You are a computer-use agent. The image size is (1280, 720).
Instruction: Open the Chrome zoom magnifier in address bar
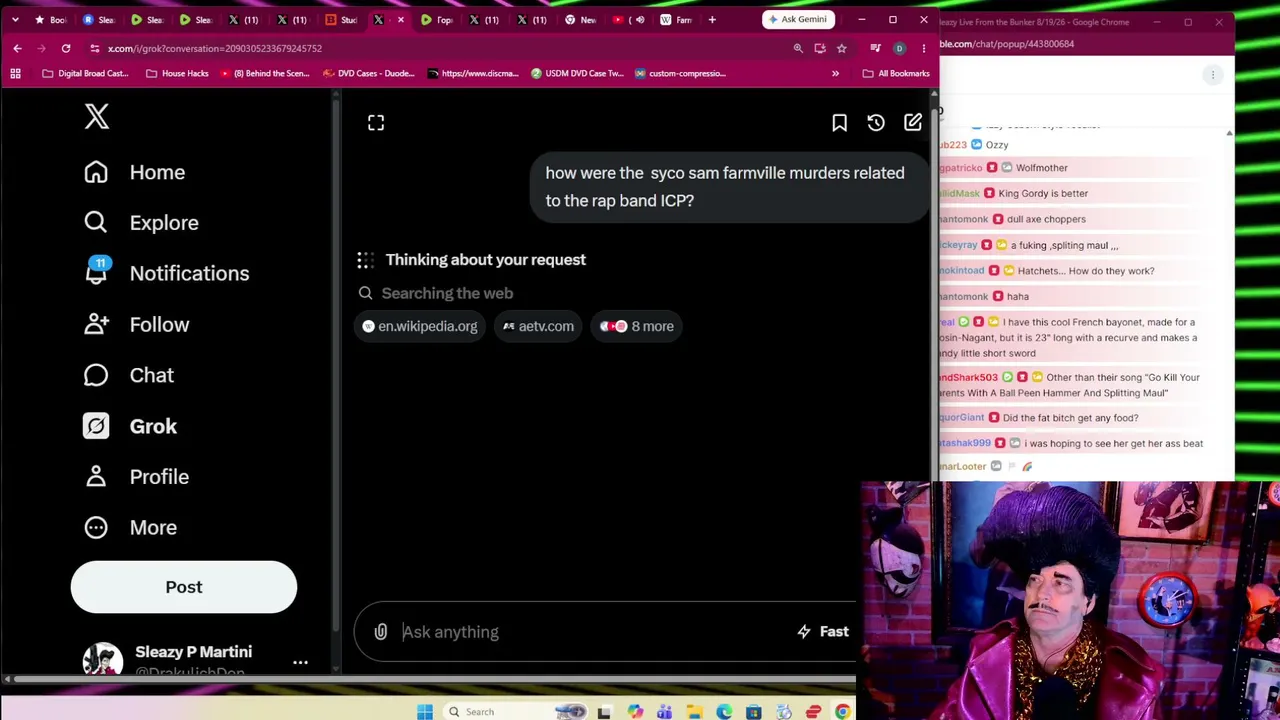coord(798,48)
